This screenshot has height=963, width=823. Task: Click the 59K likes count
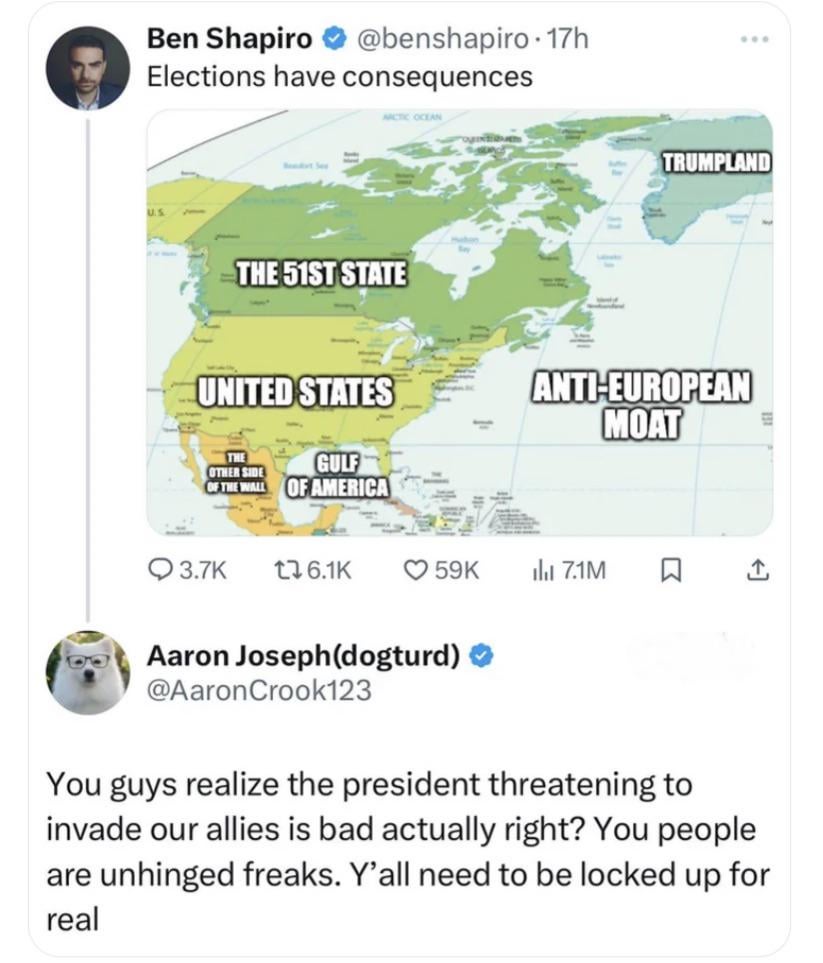click(457, 570)
